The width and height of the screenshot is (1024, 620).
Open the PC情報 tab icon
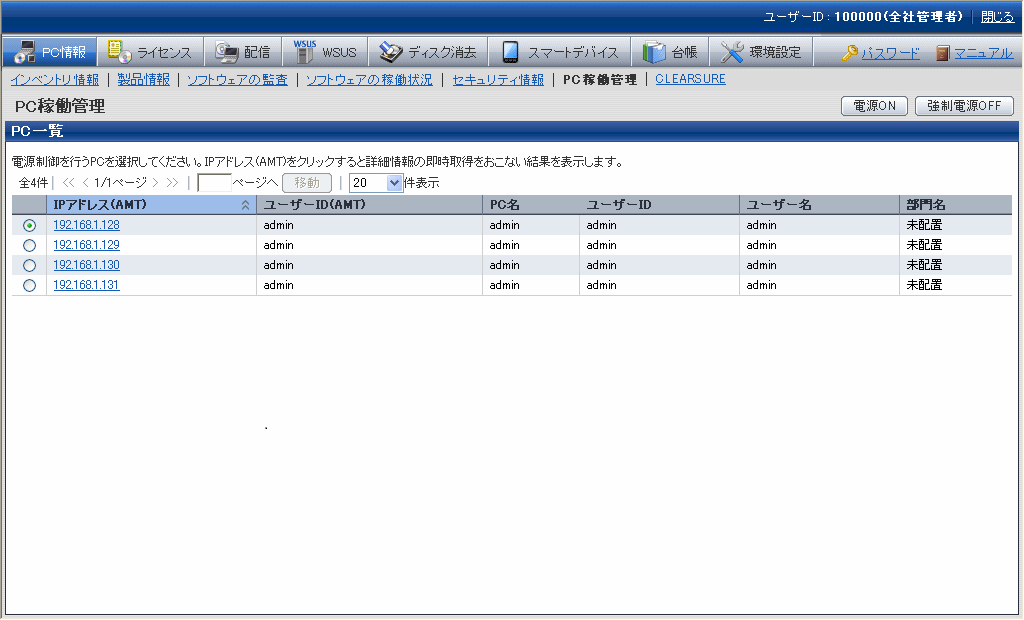pos(25,52)
